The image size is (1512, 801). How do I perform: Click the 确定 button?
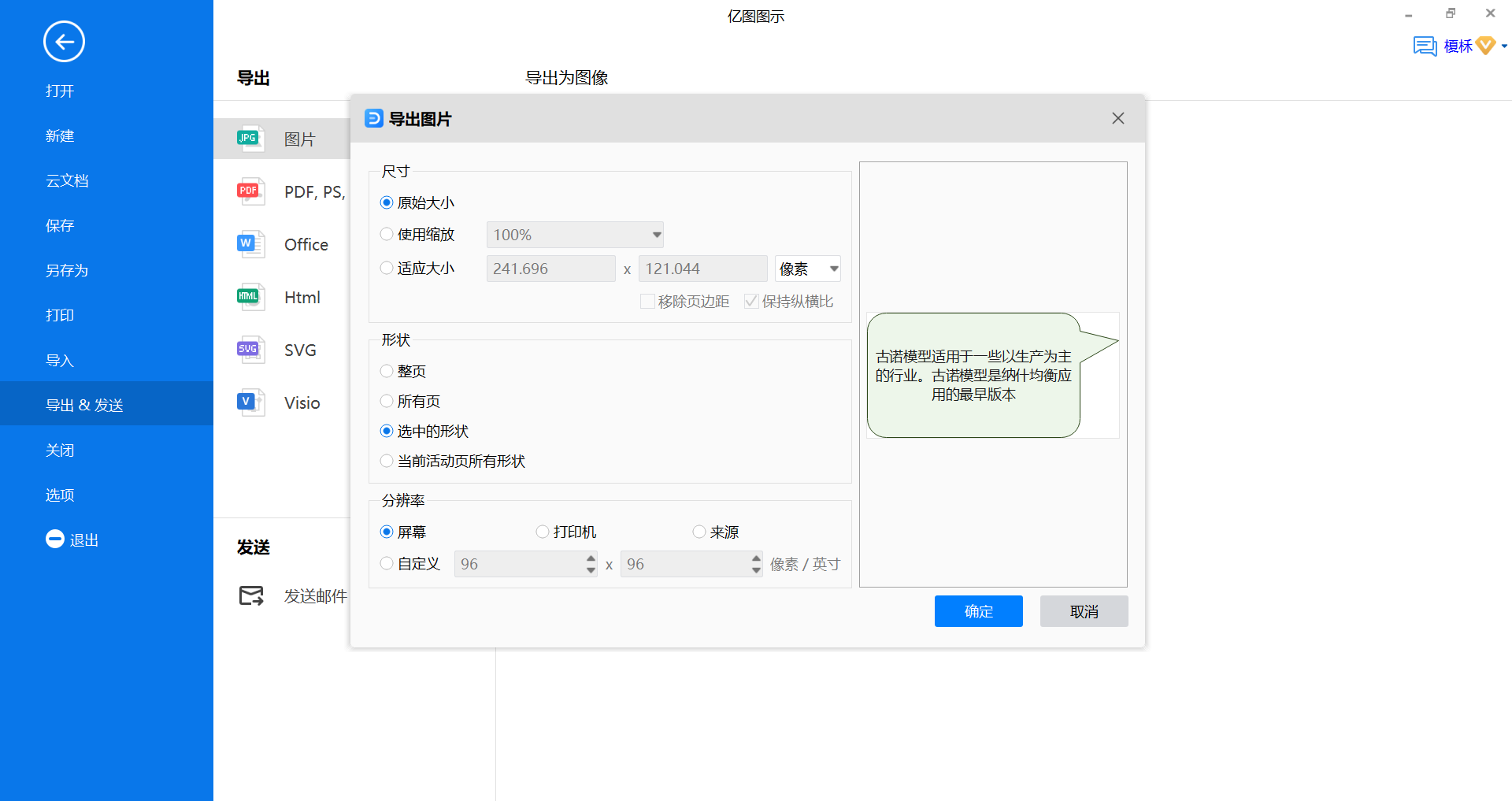point(979,611)
